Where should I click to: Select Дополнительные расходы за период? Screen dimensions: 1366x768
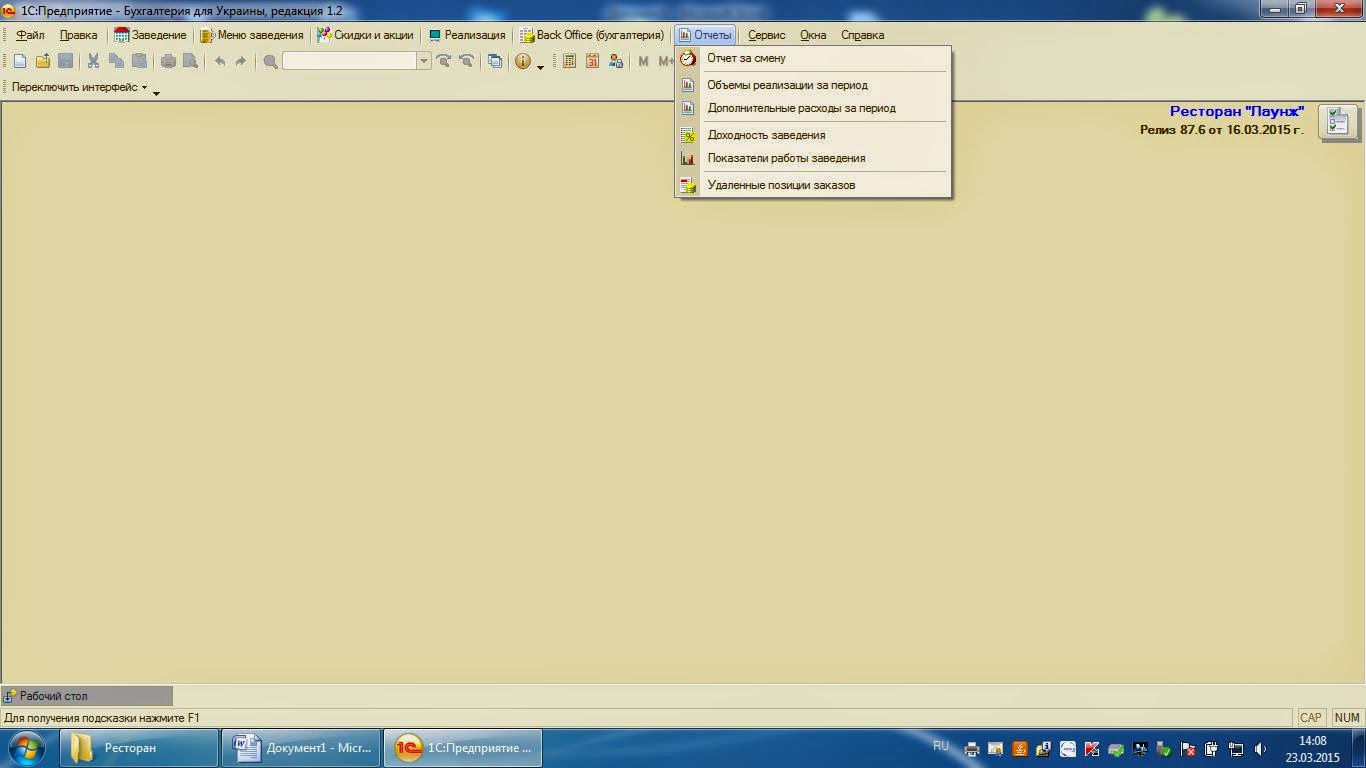pos(813,108)
